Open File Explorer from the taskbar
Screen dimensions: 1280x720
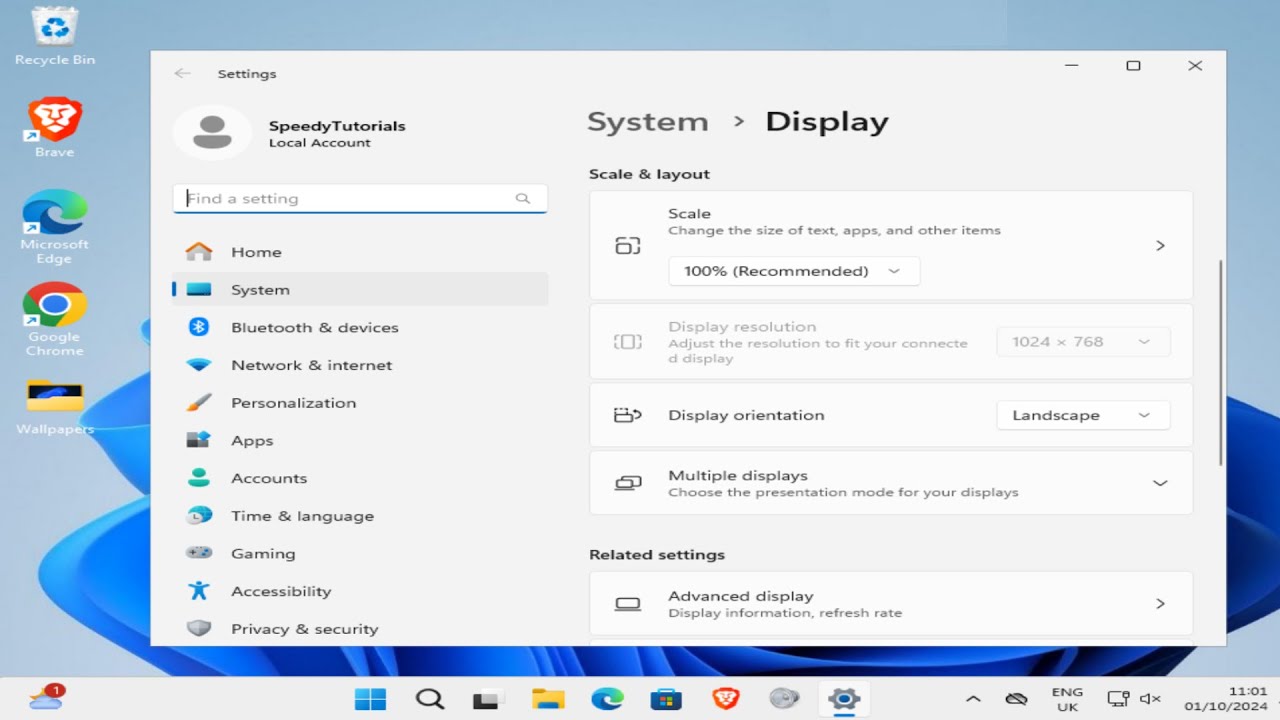tap(548, 699)
